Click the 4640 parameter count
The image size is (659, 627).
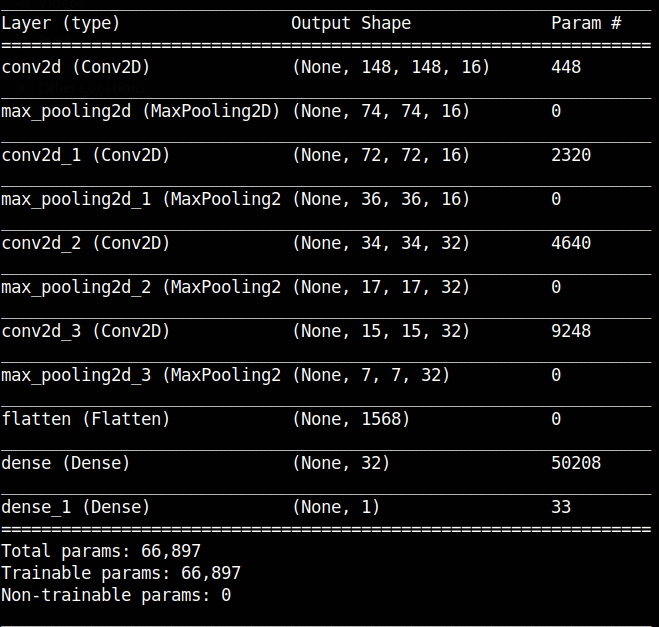(571, 243)
